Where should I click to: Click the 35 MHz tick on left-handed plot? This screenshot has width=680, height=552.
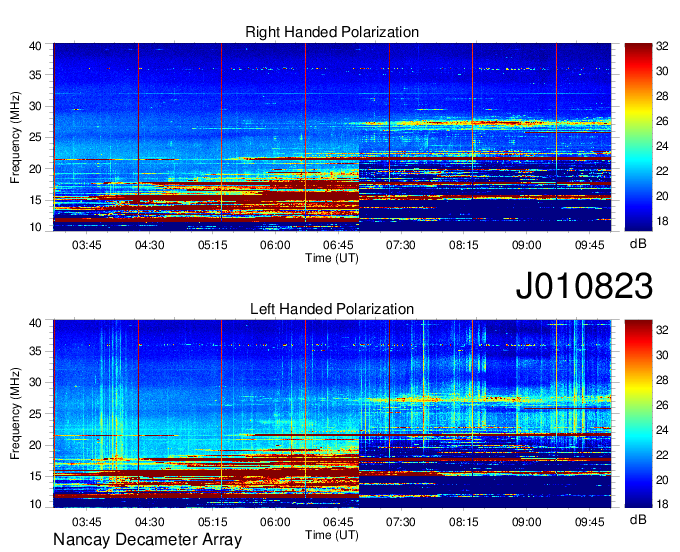35,351
